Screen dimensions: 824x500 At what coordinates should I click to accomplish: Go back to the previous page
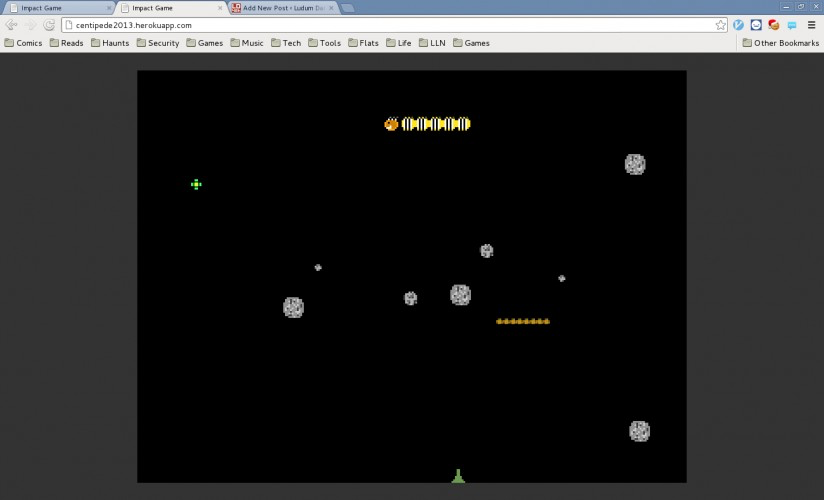pyautogui.click(x=11, y=25)
